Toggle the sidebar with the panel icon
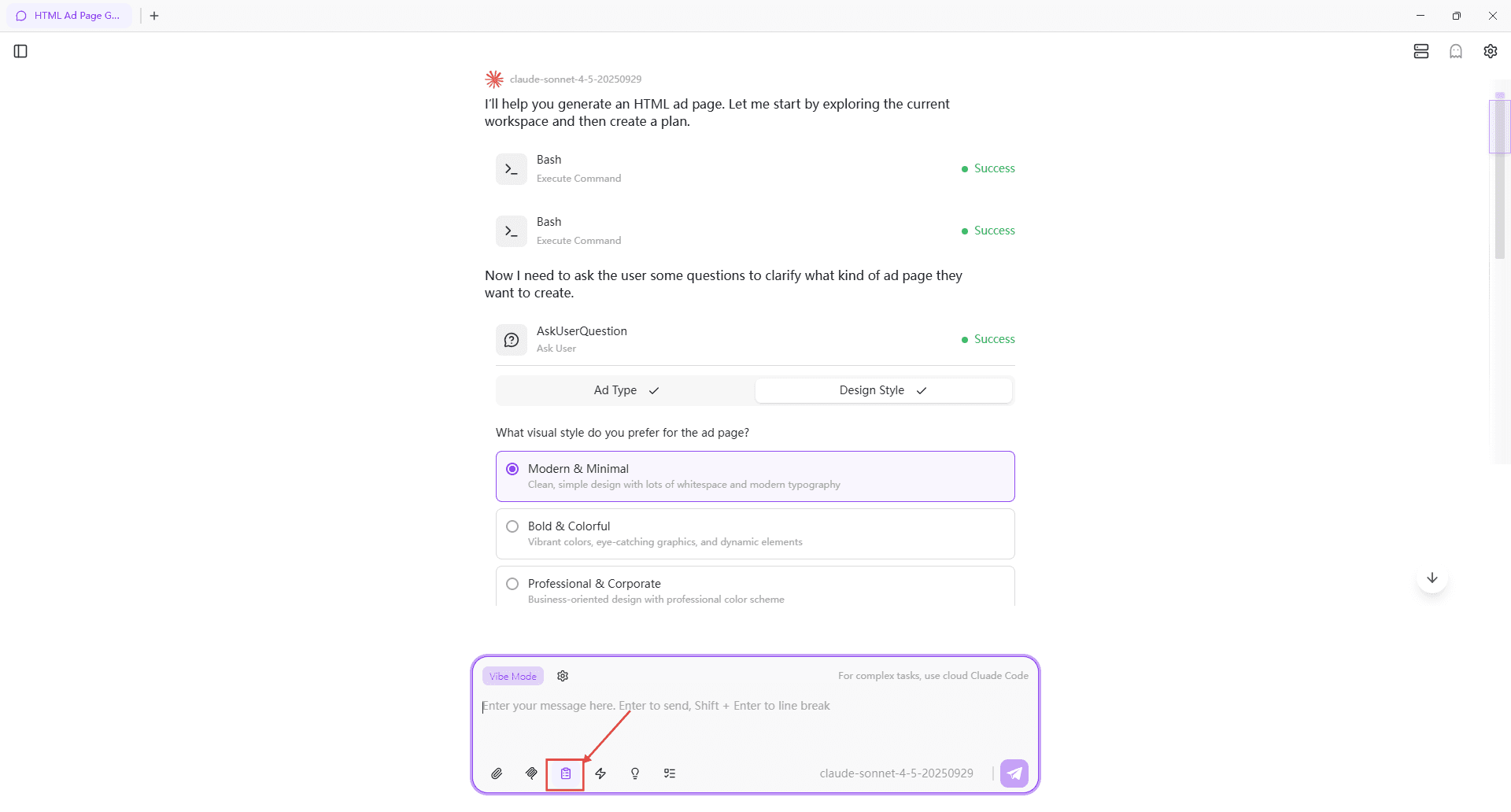Screen dimensions: 1511x812 pos(20,51)
